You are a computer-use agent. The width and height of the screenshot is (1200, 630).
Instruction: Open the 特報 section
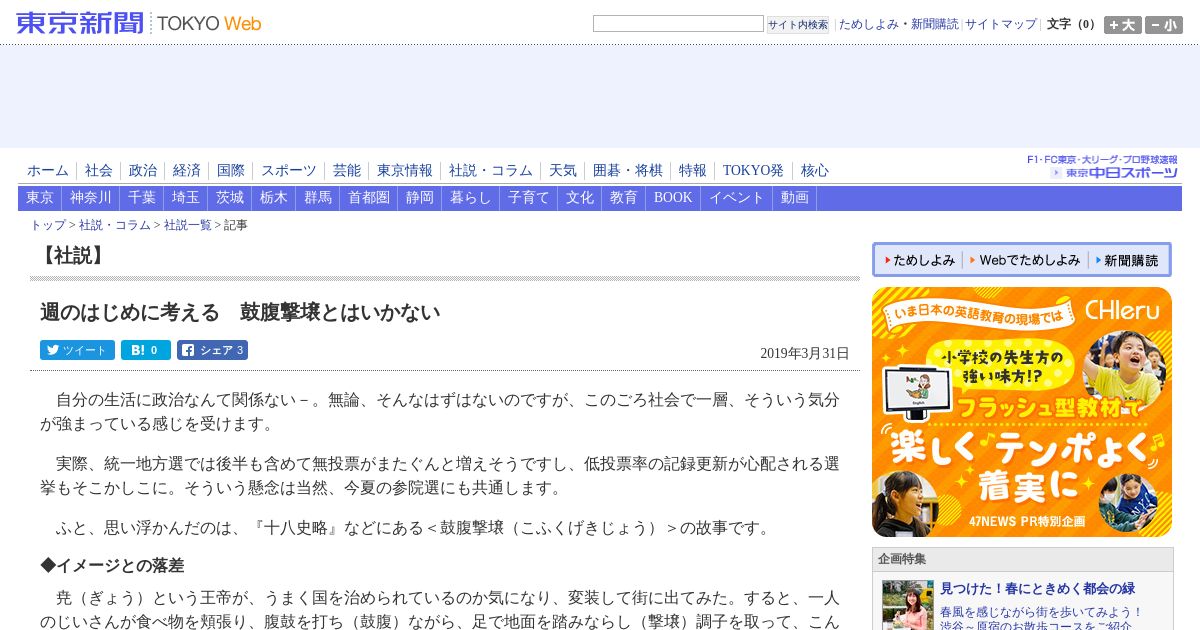pos(693,171)
